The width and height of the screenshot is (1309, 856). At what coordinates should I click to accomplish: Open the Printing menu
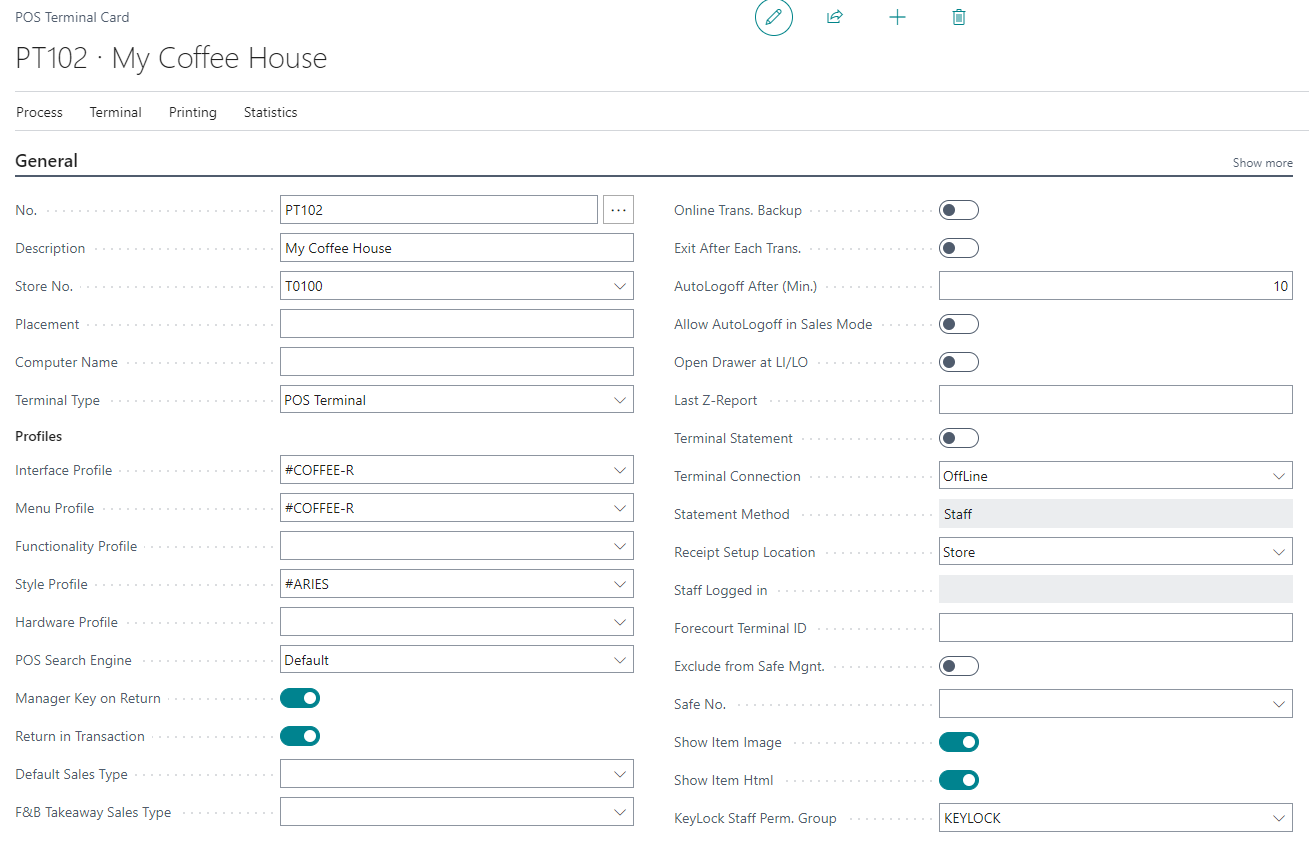(193, 112)
